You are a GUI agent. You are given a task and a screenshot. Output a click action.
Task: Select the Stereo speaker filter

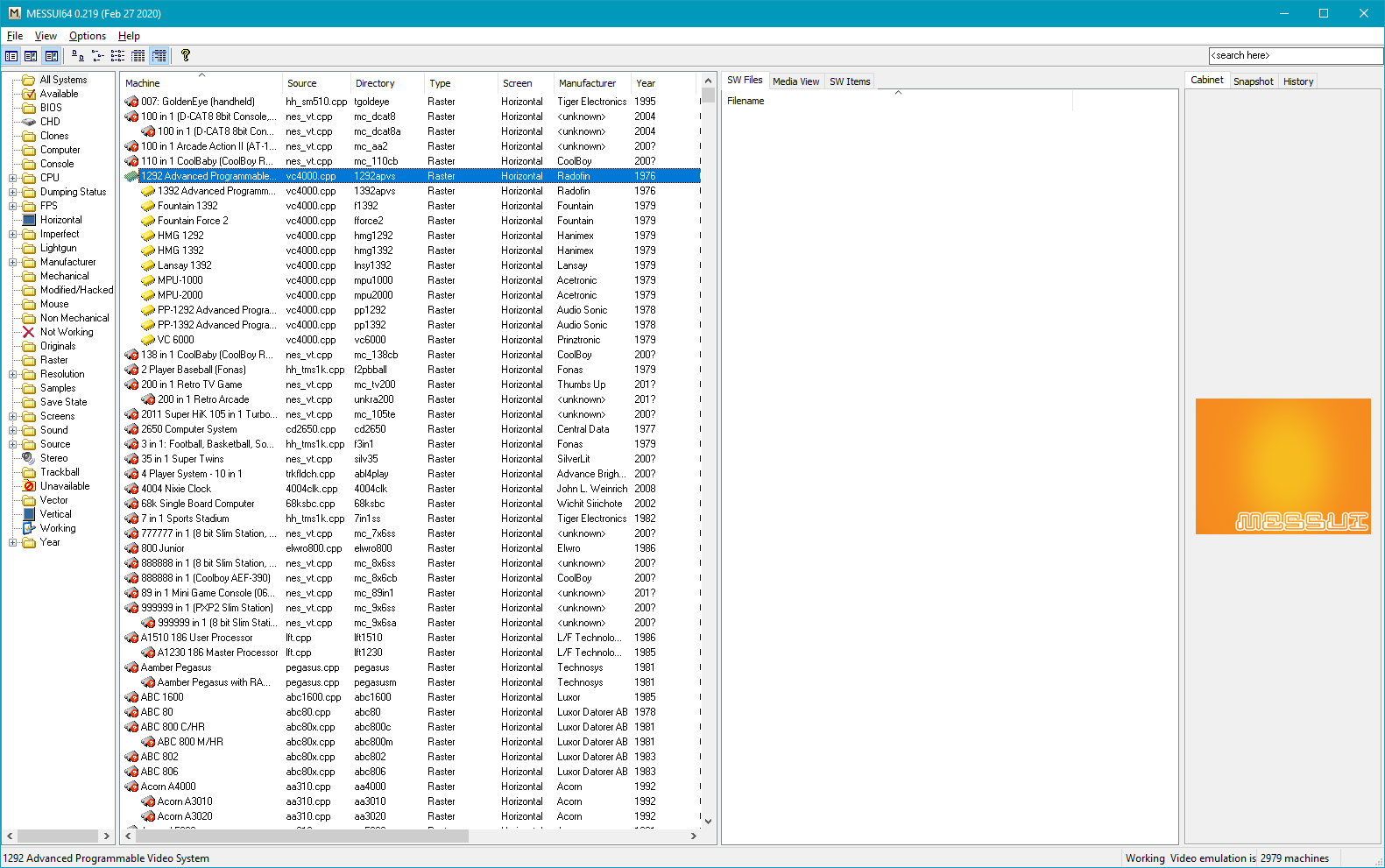click(x=45, y=458)
